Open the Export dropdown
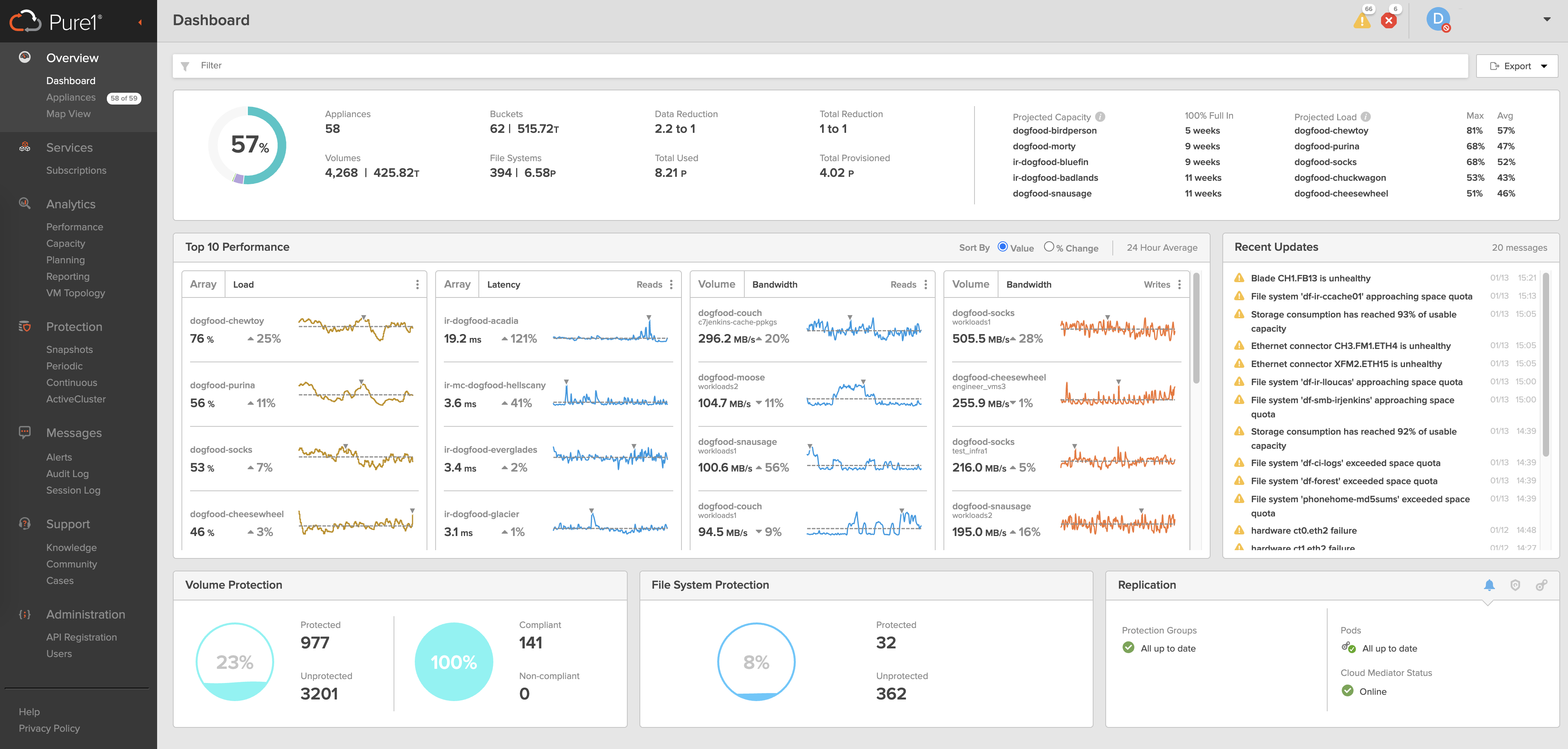The height and width of the screenshot is (749, 1568). point(1517,66)
